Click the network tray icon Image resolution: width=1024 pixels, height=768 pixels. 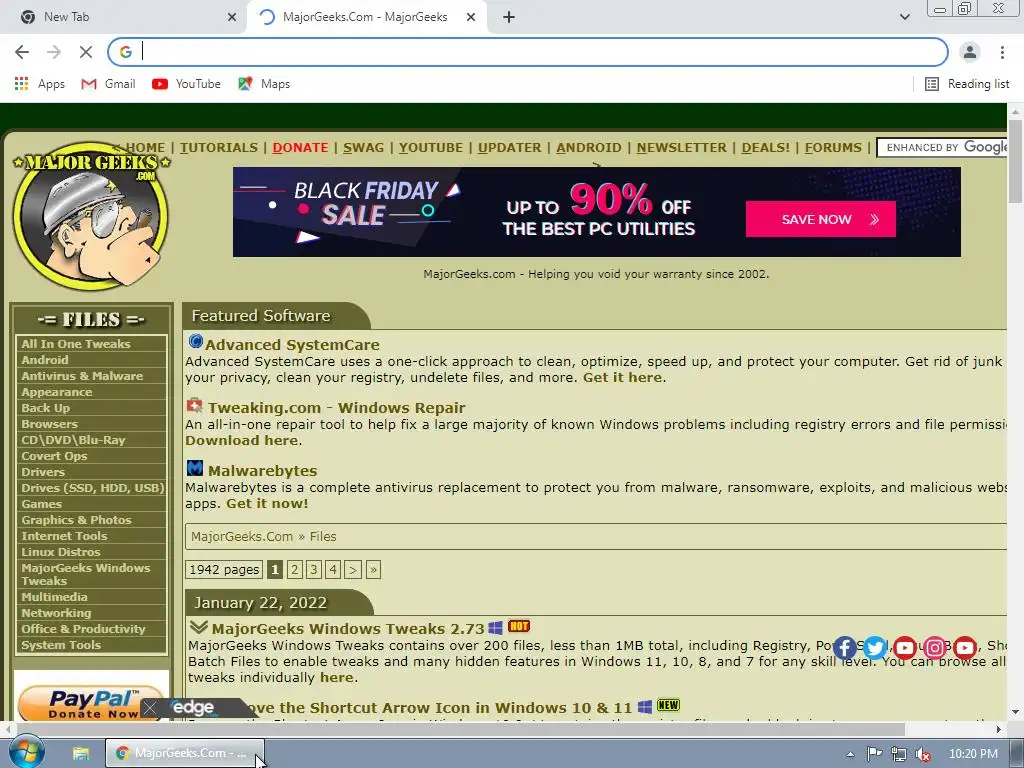click(x=899, y=754)
